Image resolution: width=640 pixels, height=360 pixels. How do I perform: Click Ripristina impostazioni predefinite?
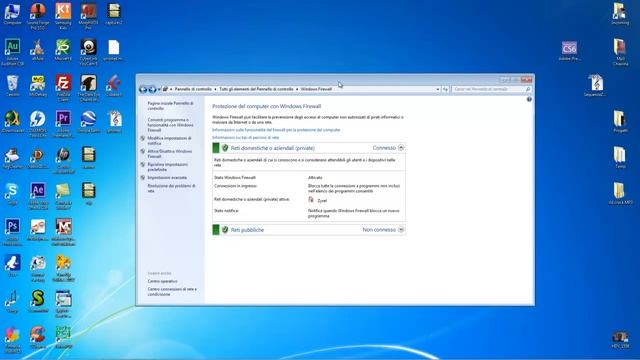pyautogui.click(x=168, y=167)
